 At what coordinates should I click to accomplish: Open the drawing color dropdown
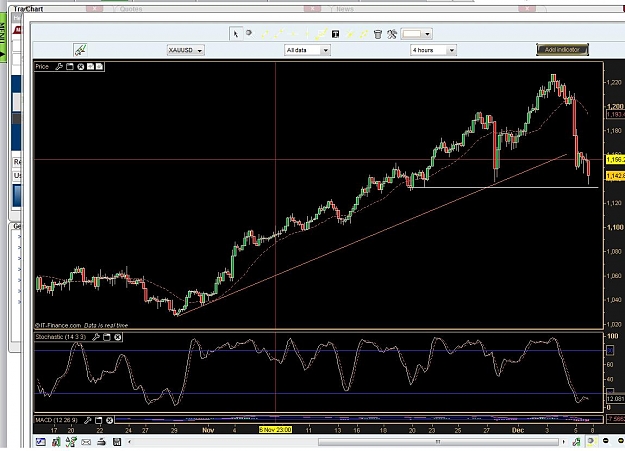[x=417, y=34]
